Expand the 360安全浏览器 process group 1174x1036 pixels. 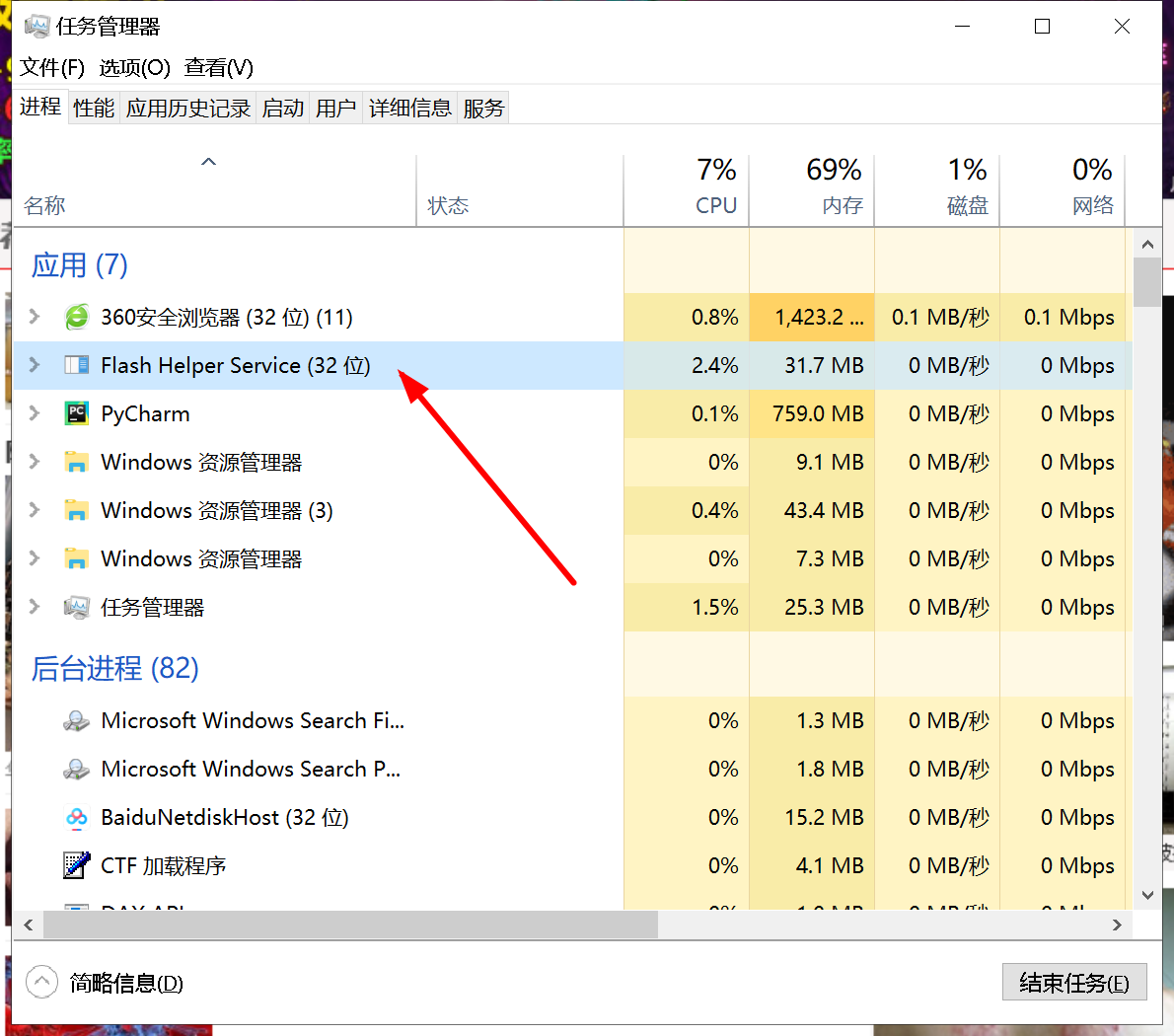pos(35,317)
